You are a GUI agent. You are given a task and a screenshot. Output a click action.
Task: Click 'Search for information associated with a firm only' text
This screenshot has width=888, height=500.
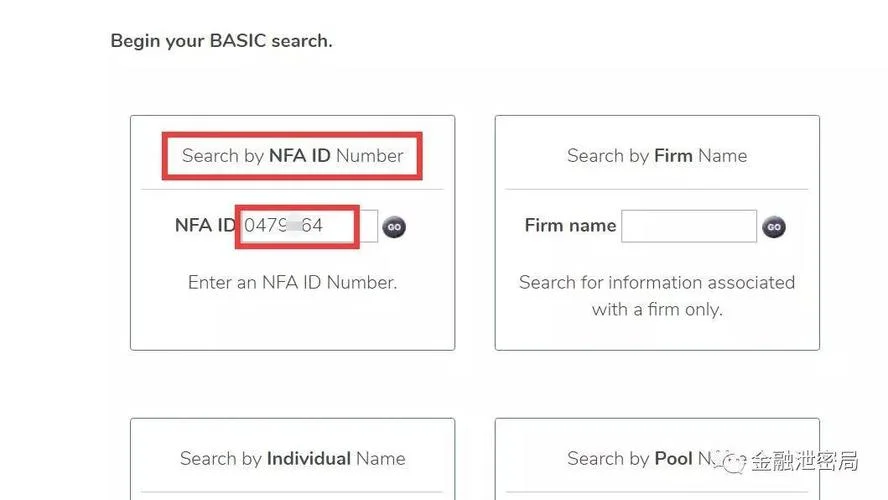657,296
